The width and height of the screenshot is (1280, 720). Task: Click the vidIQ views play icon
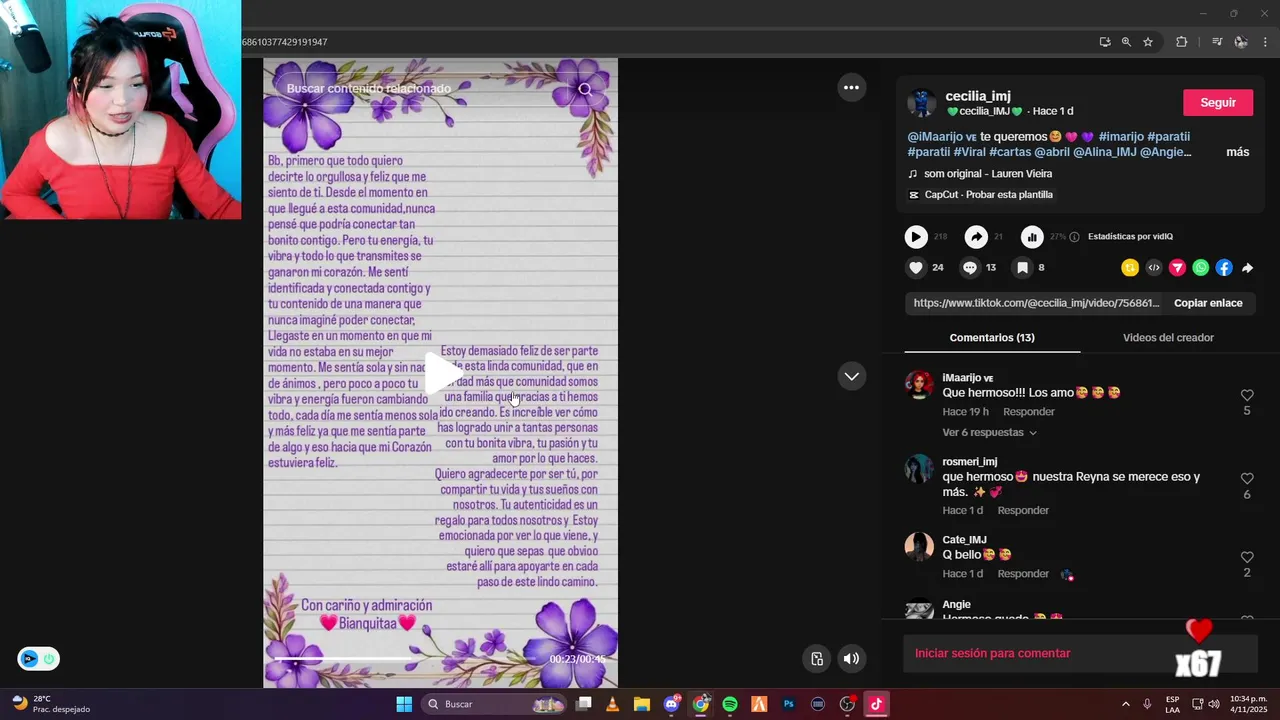(x=916, y=237)
